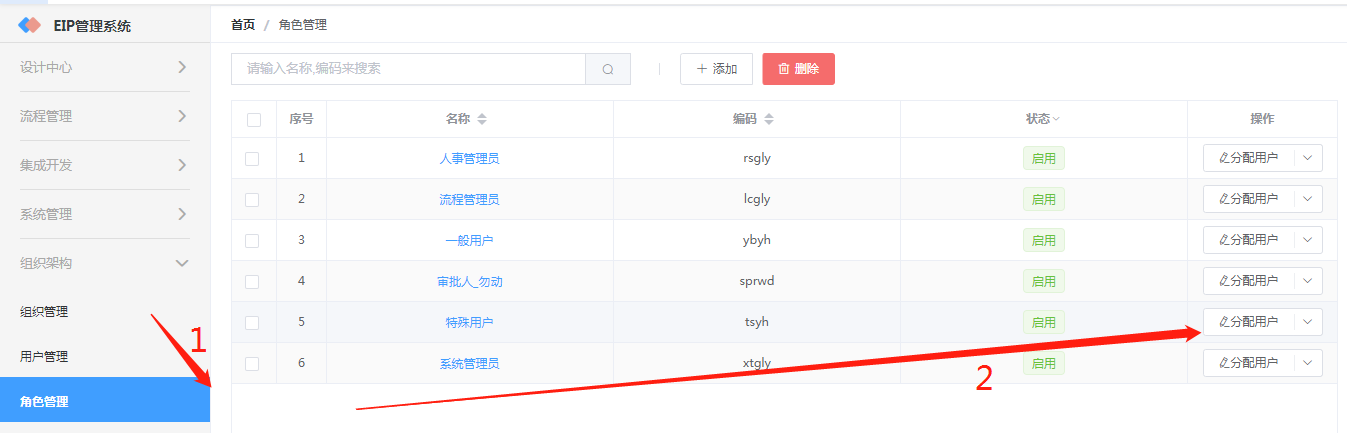Open action dropdown arrow for 一般用户 row
Image resolution: width=1347 pixels, height=433 pixels.
tap(1308, 240)
